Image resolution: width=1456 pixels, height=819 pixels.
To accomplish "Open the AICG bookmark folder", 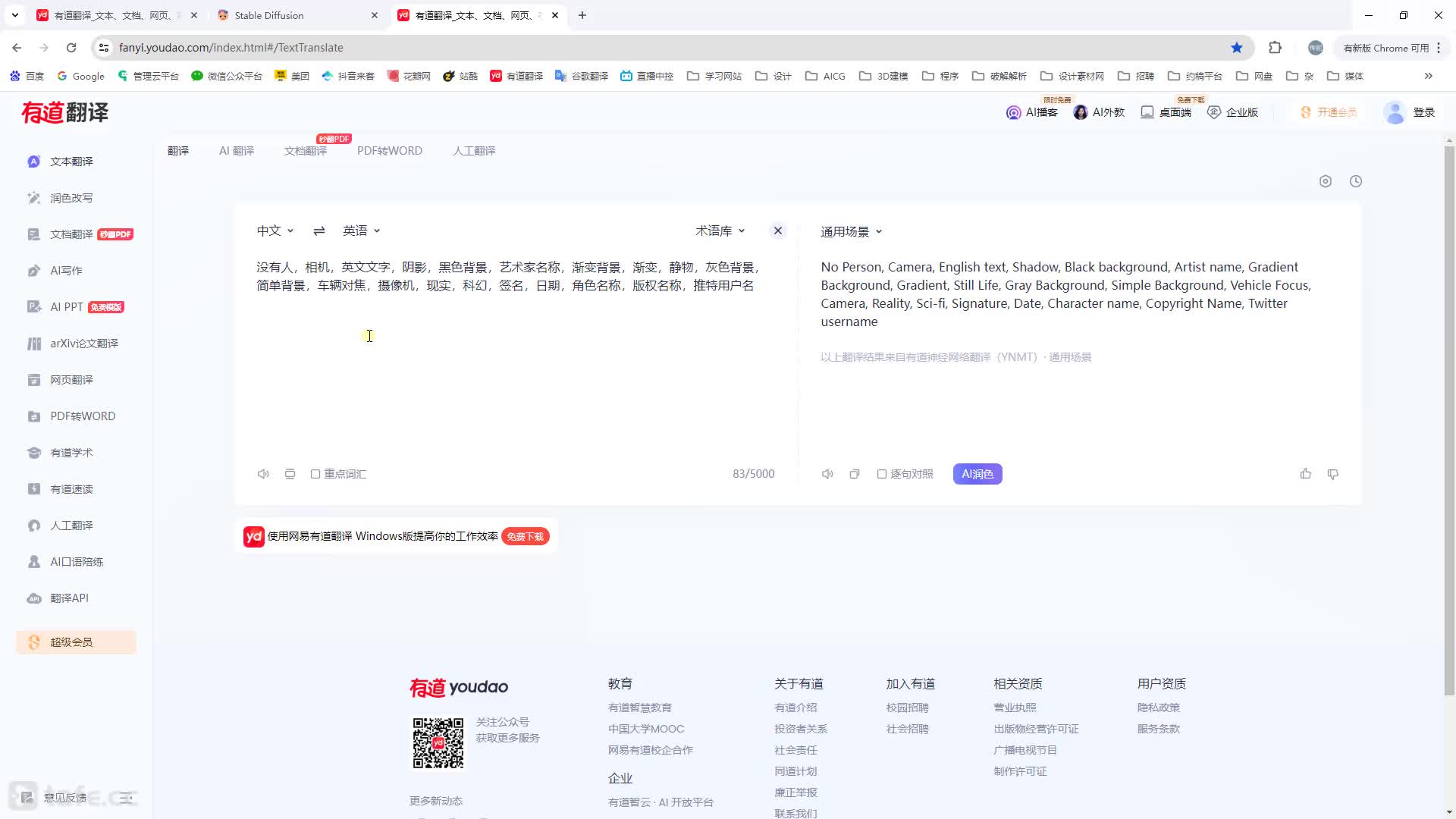I will tap(825, 76).
